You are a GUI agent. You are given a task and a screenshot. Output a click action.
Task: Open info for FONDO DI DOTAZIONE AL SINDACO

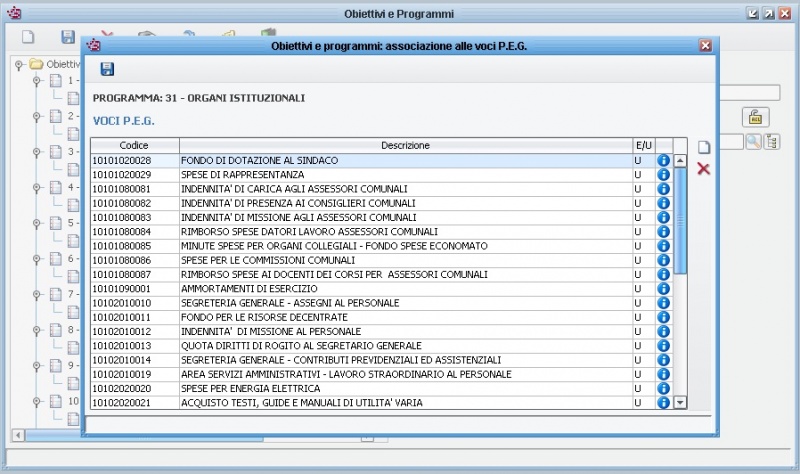click(663, 160)
